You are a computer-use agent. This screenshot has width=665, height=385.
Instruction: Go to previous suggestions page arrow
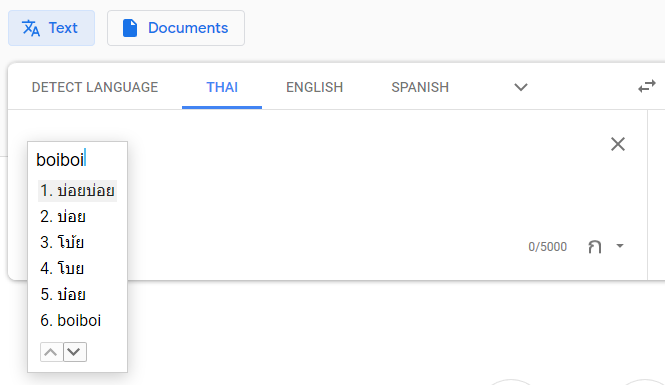coord(51,352)
